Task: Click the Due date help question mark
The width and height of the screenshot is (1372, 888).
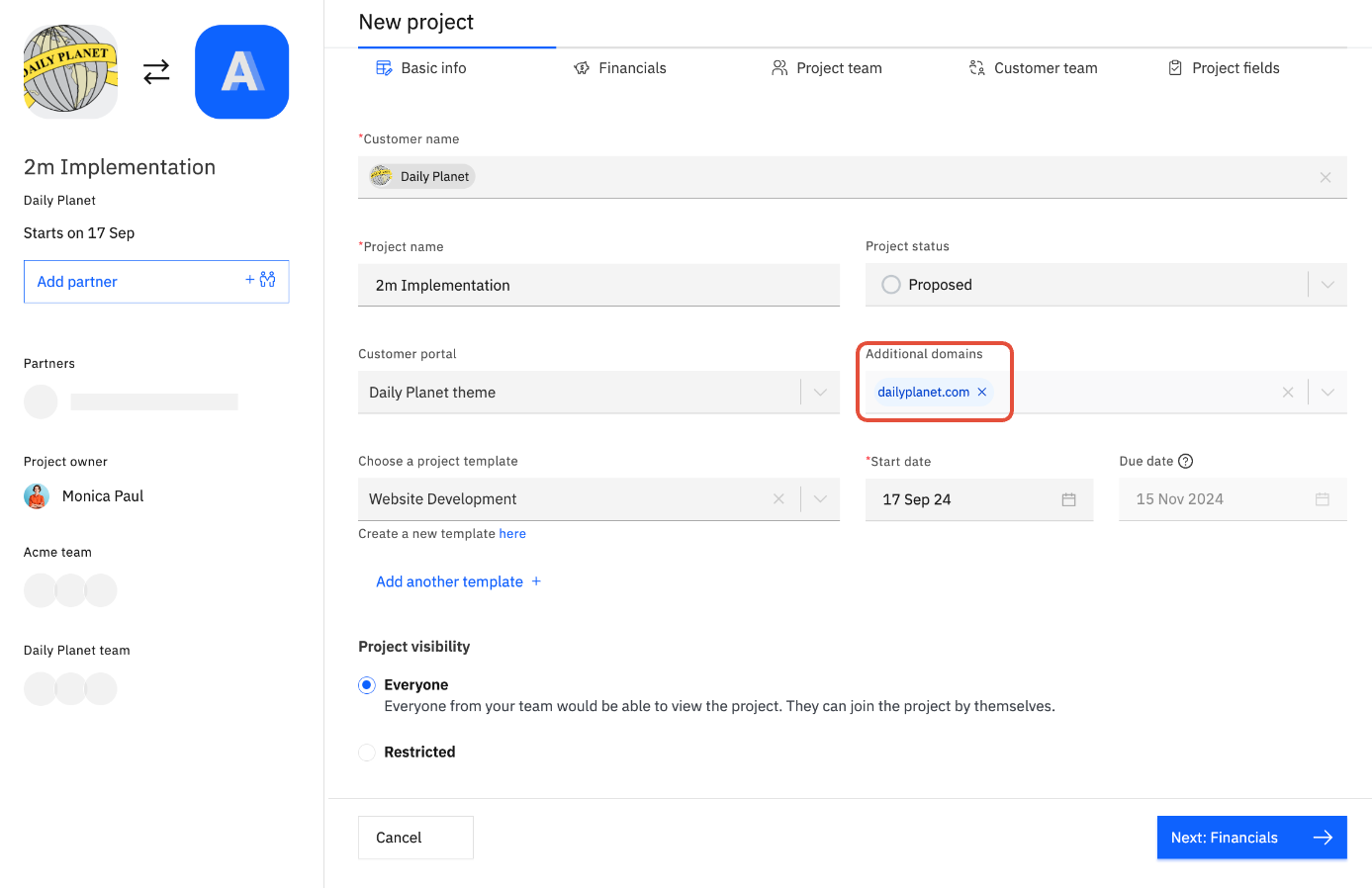Action: click(x=1186, y=461)
